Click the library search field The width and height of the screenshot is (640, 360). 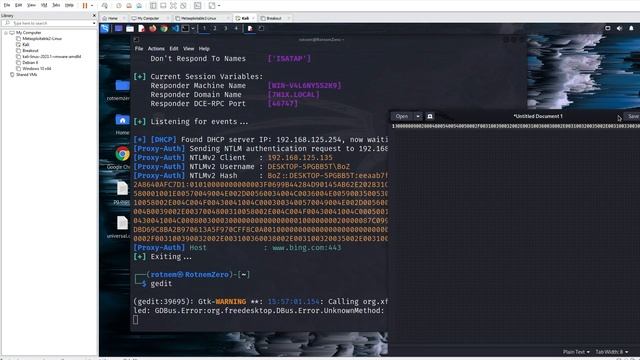click(49, 23)
